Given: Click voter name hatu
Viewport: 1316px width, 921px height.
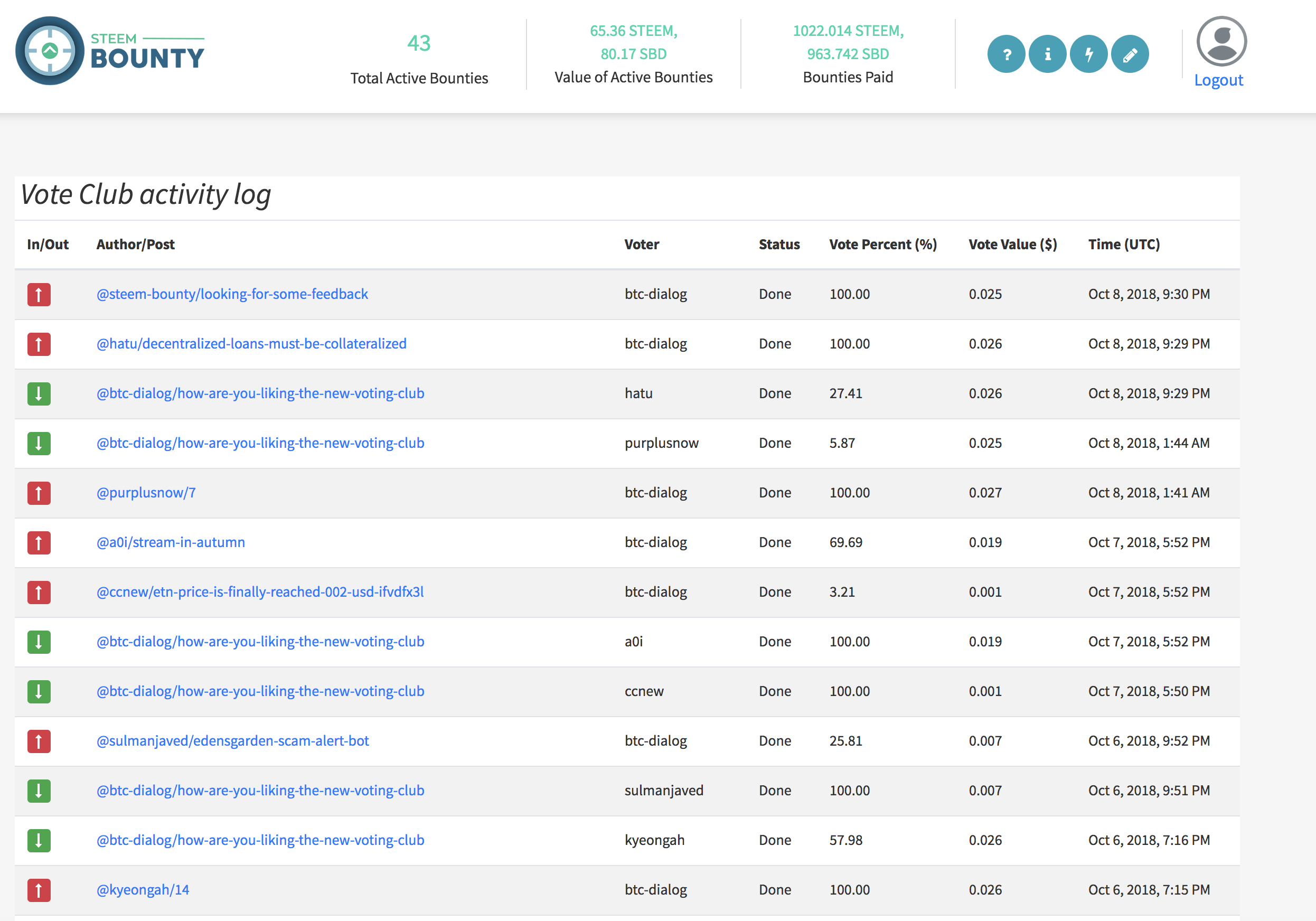Looking at the screenshot, I should click(x=638, y=394).
